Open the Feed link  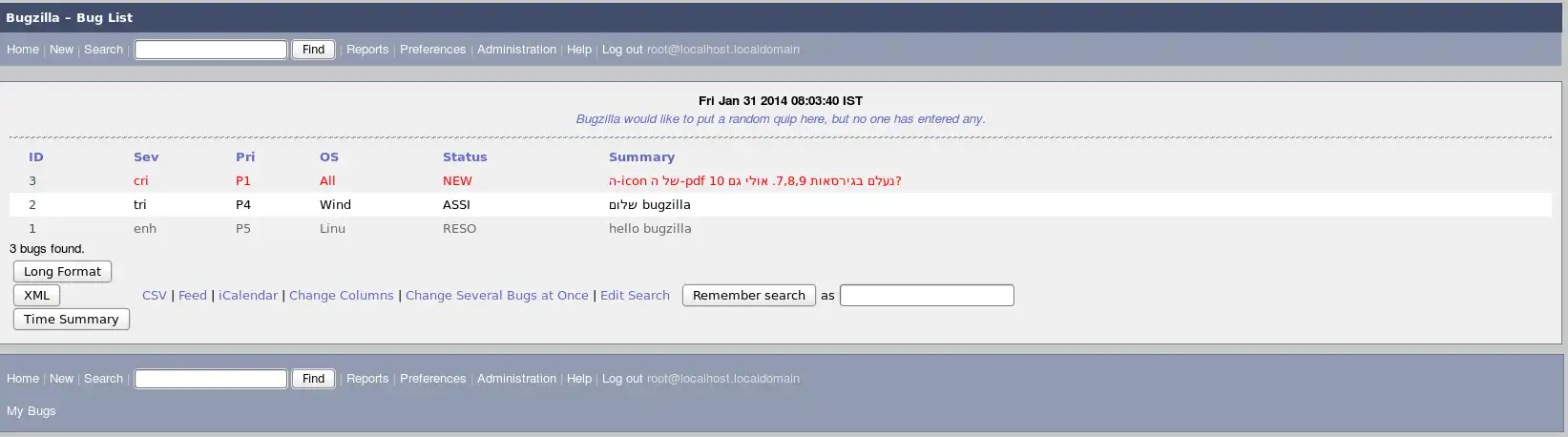click(193, 296)
